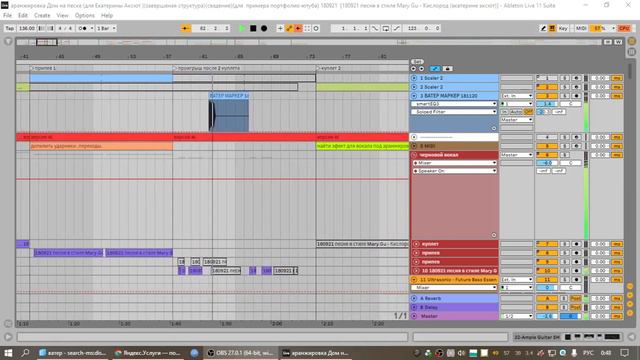The height and width of the screenshot is (360, 640).
Task: Toggle the Returns section selector circle
Action: 630,295
